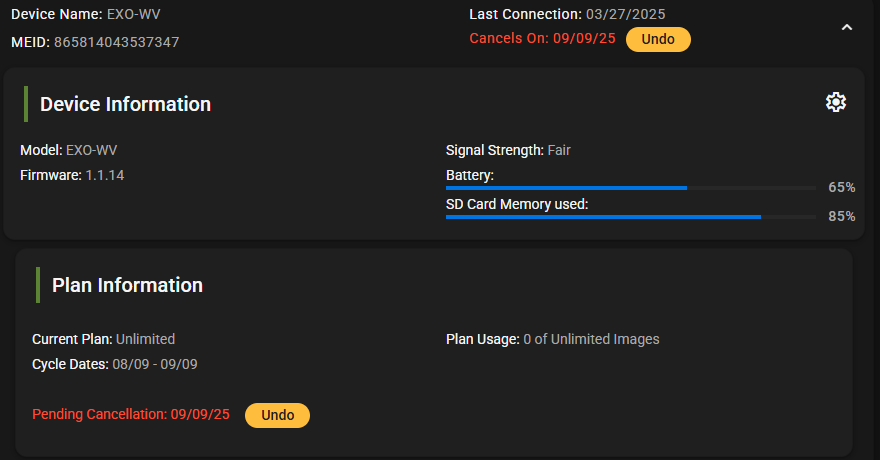Click the 85% memory percentage label

[841, 216]
